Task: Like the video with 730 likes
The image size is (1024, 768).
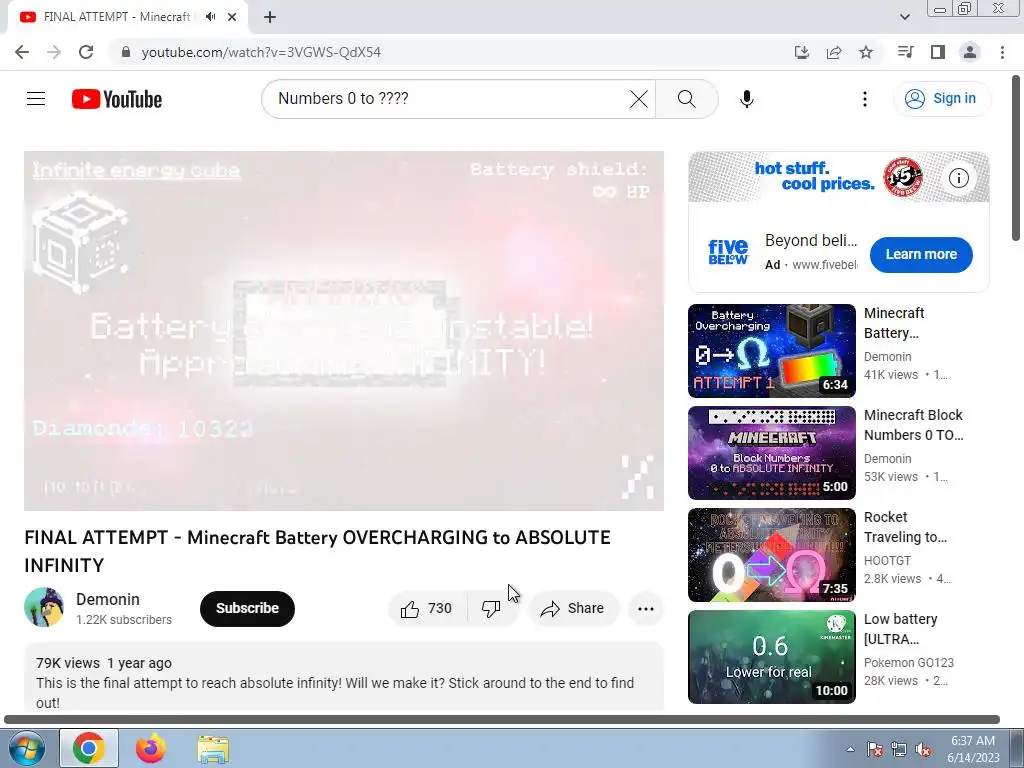Action: point(427,609)
